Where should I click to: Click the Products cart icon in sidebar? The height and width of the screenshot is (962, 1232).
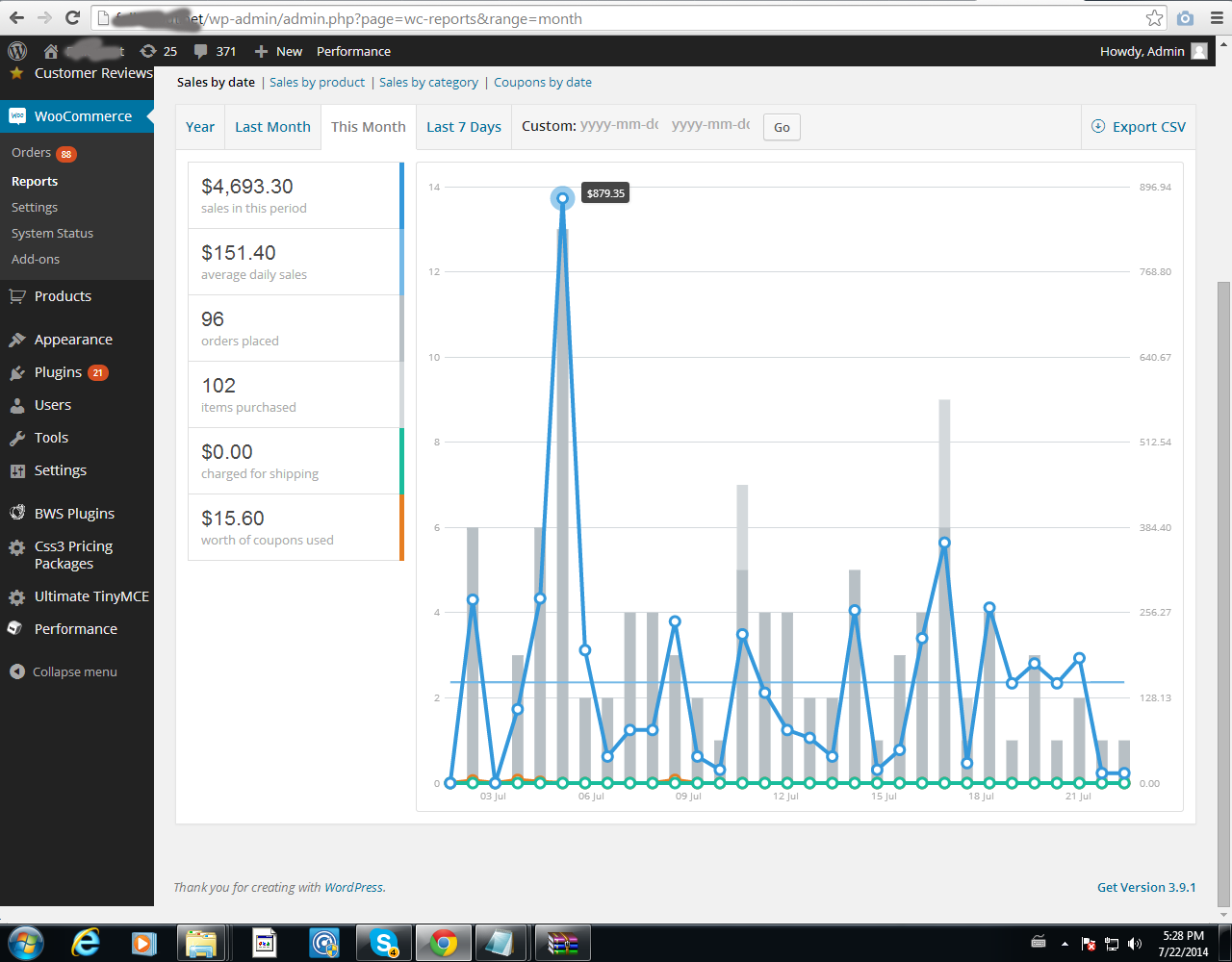click(16, 296)
